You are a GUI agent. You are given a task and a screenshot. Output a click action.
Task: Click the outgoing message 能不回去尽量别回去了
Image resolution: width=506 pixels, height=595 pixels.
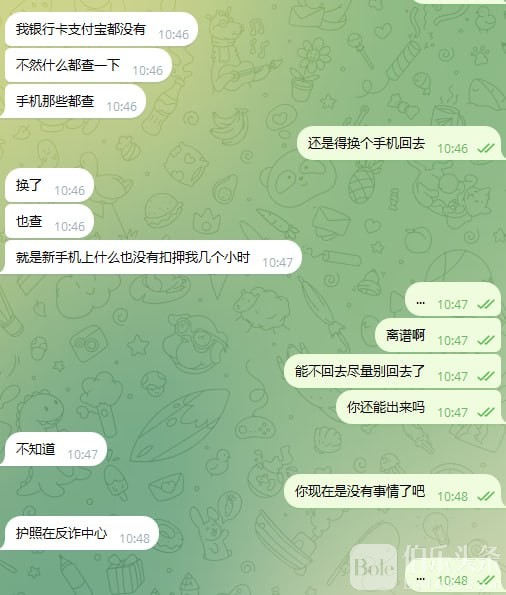(393, 371)
